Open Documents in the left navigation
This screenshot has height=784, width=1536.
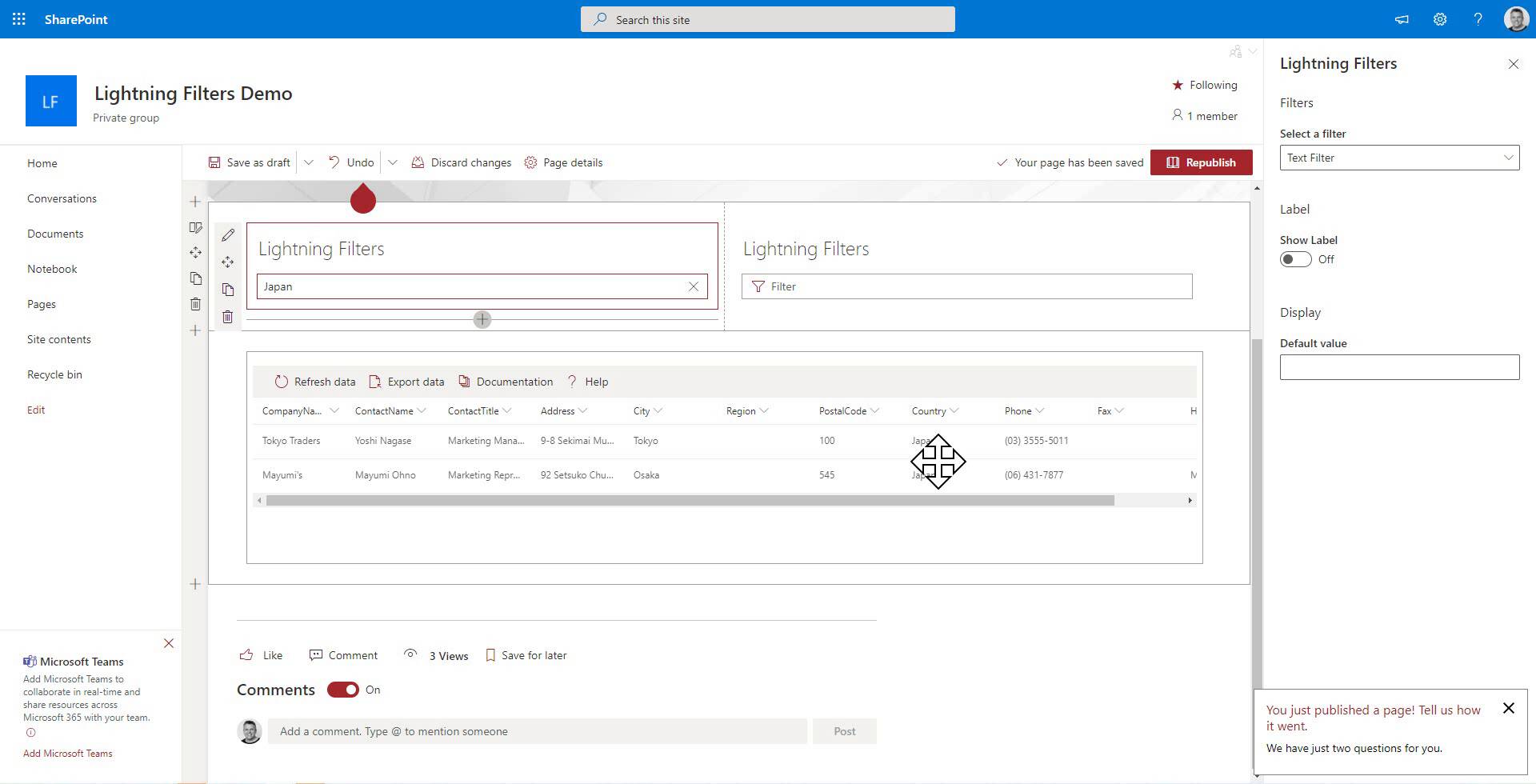pos(55,234)
